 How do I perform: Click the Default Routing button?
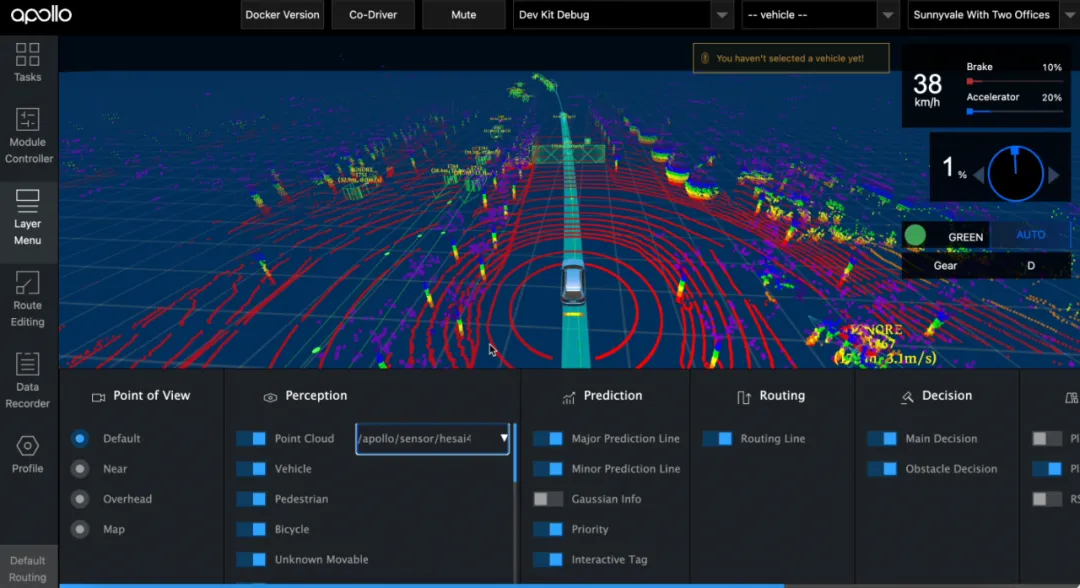click(x=28, y=568)
